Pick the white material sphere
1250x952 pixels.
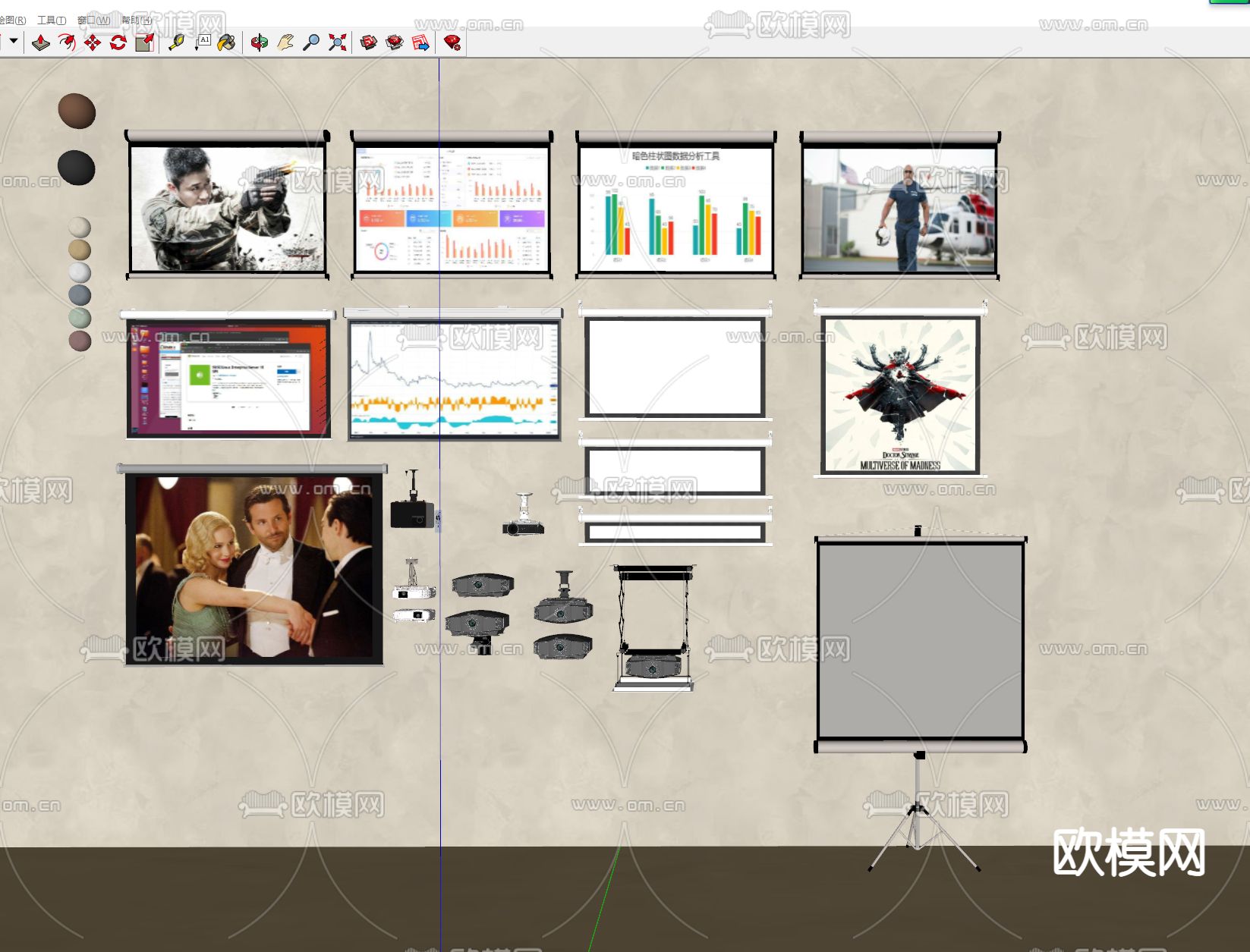point(80,272)
